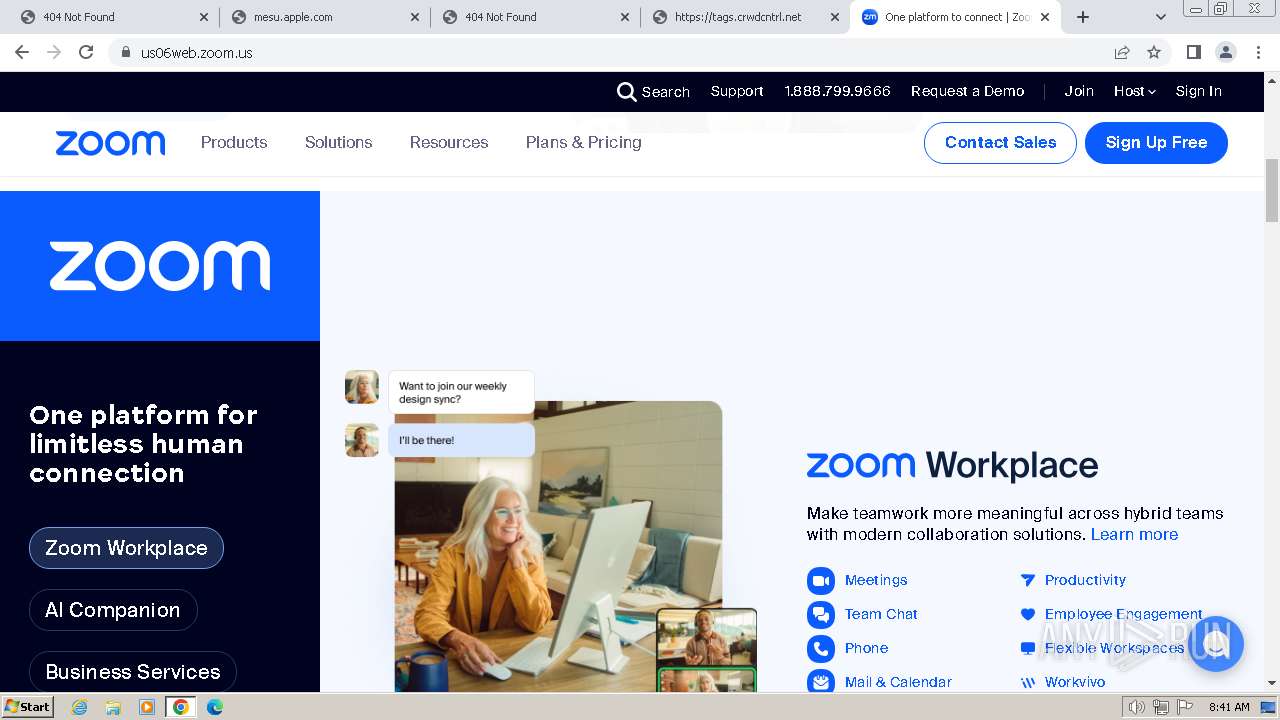Open the tab search dropdown arrow

click(1160, 17)
